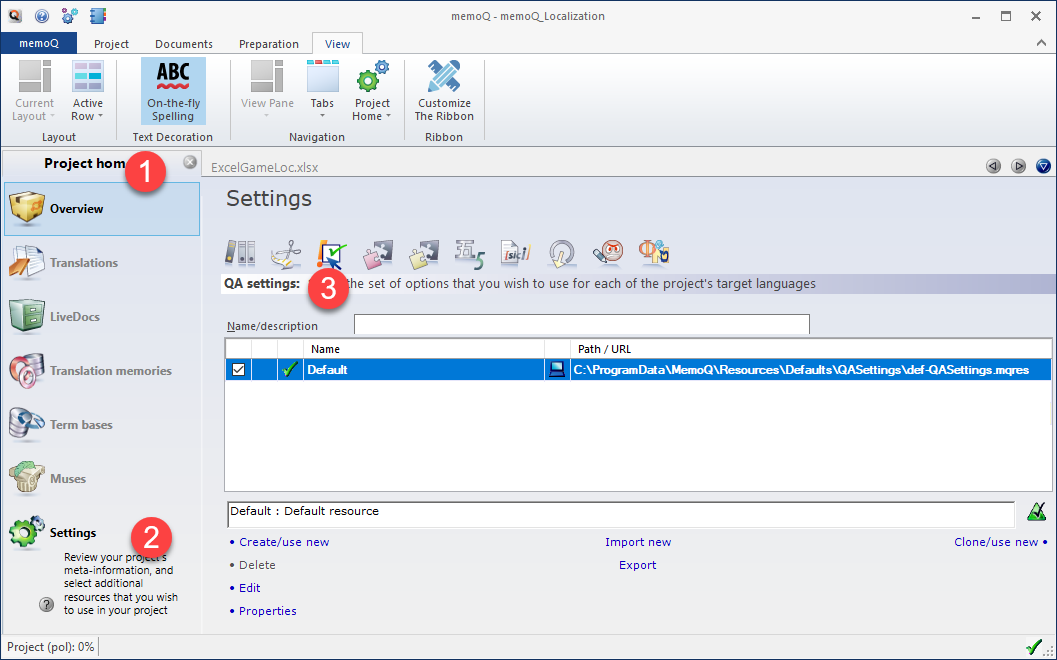This screenshot has height=660, width=1057.
Task: Switch to ExcelGameLoc.xlsx document tab
Action: tap(265, 167)
